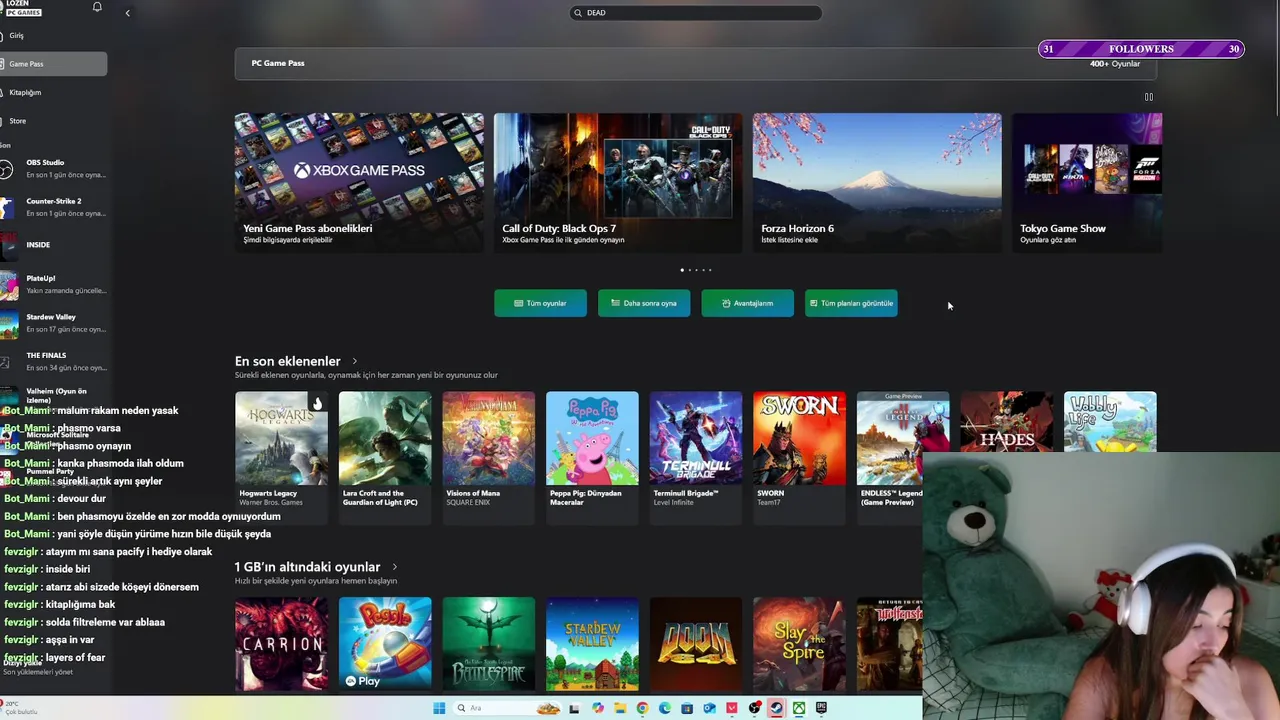Switch to Steam on the taskbar
This screenshot has width=1280, height=720.
(777, 708)
